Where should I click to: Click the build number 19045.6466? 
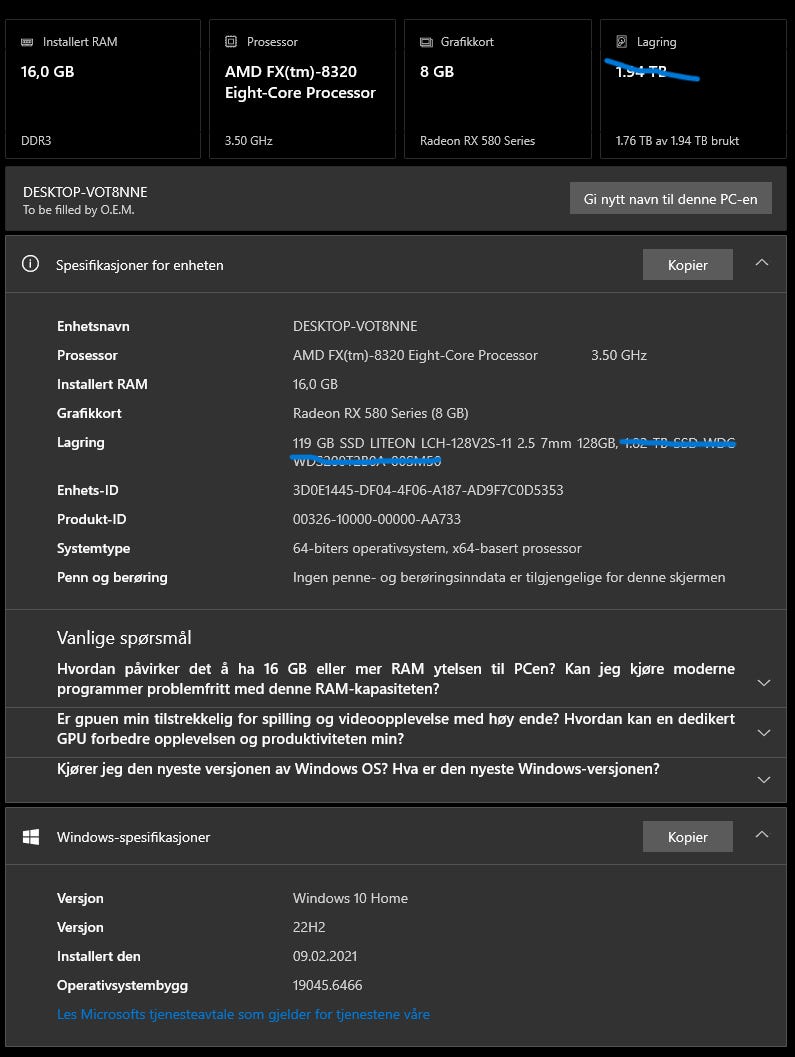[328, 985]
